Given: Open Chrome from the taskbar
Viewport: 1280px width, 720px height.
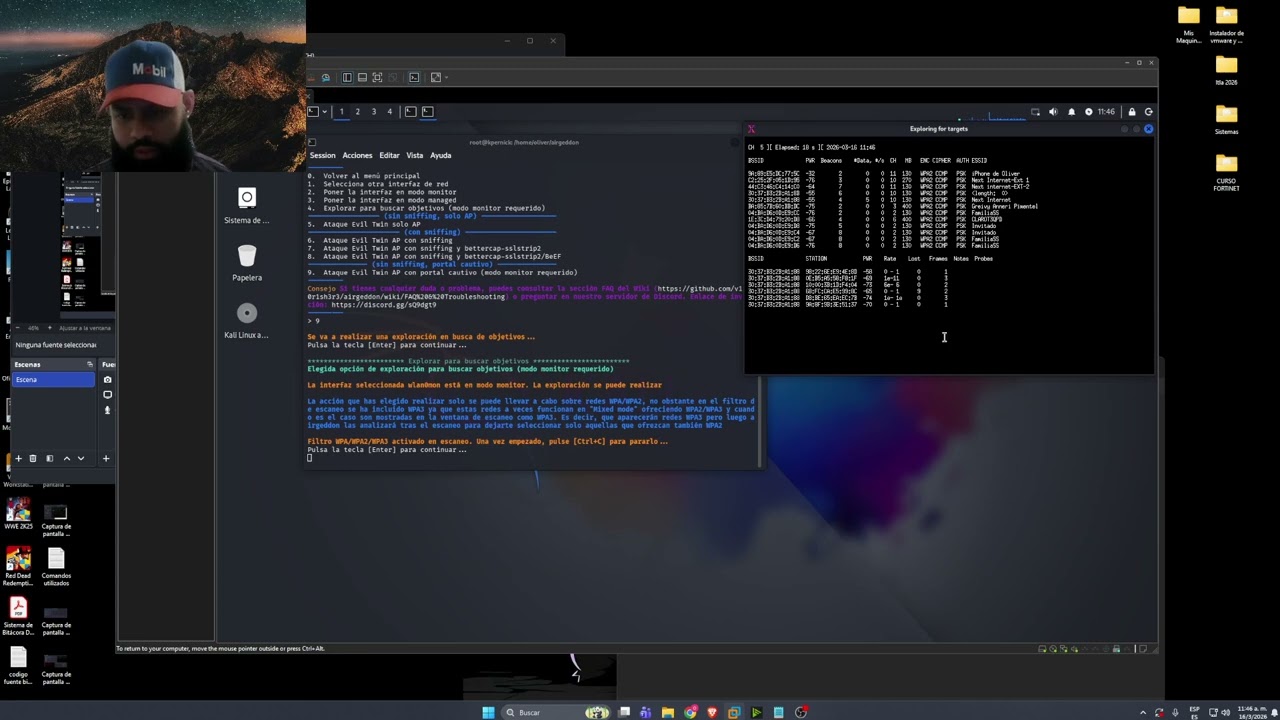Looking at the screenshot, I should pyautogui.click(x=690, y=712).
